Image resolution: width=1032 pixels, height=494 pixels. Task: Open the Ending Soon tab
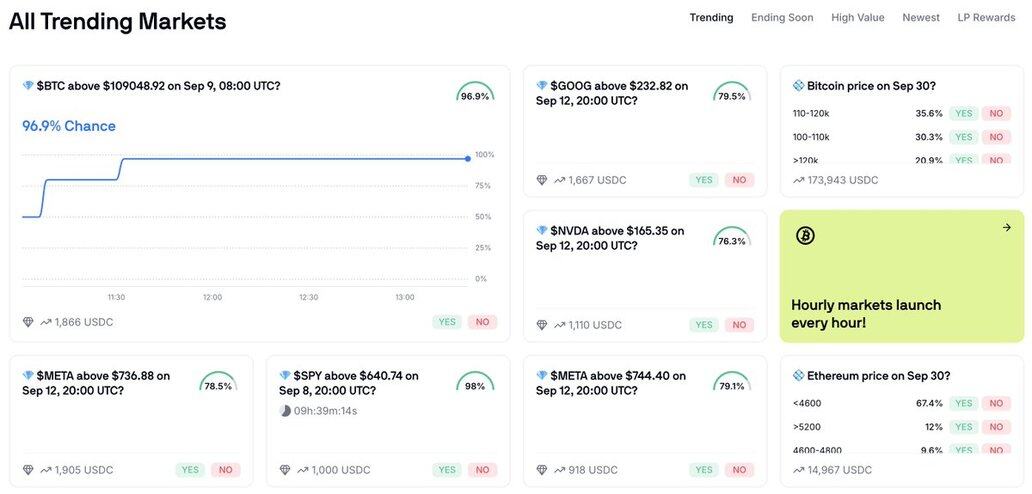(x=782, y=18)
